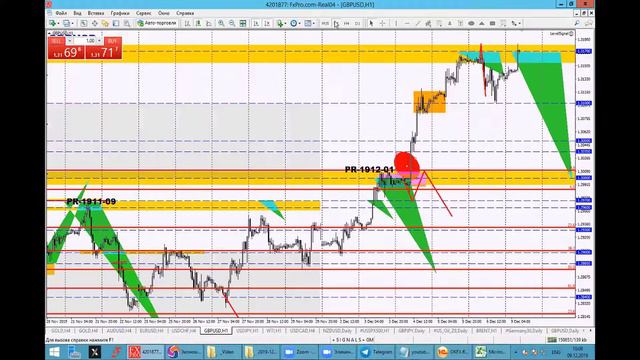Enable chart auto scroll icon

click(256, 23)
